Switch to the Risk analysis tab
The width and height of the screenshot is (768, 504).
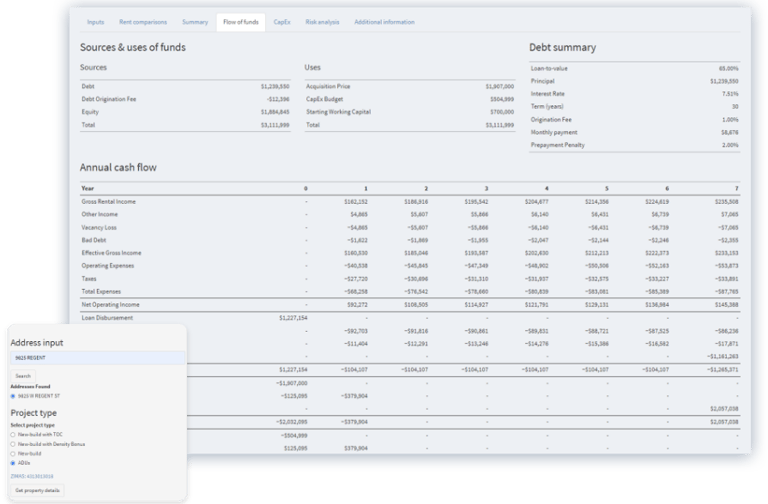(x=322, y=22)
